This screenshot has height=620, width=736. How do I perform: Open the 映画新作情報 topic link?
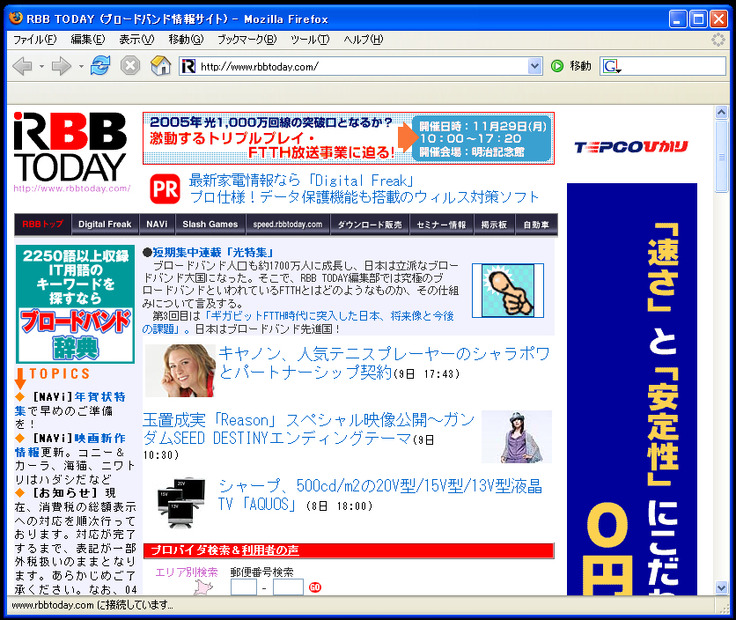click(70, 445)
